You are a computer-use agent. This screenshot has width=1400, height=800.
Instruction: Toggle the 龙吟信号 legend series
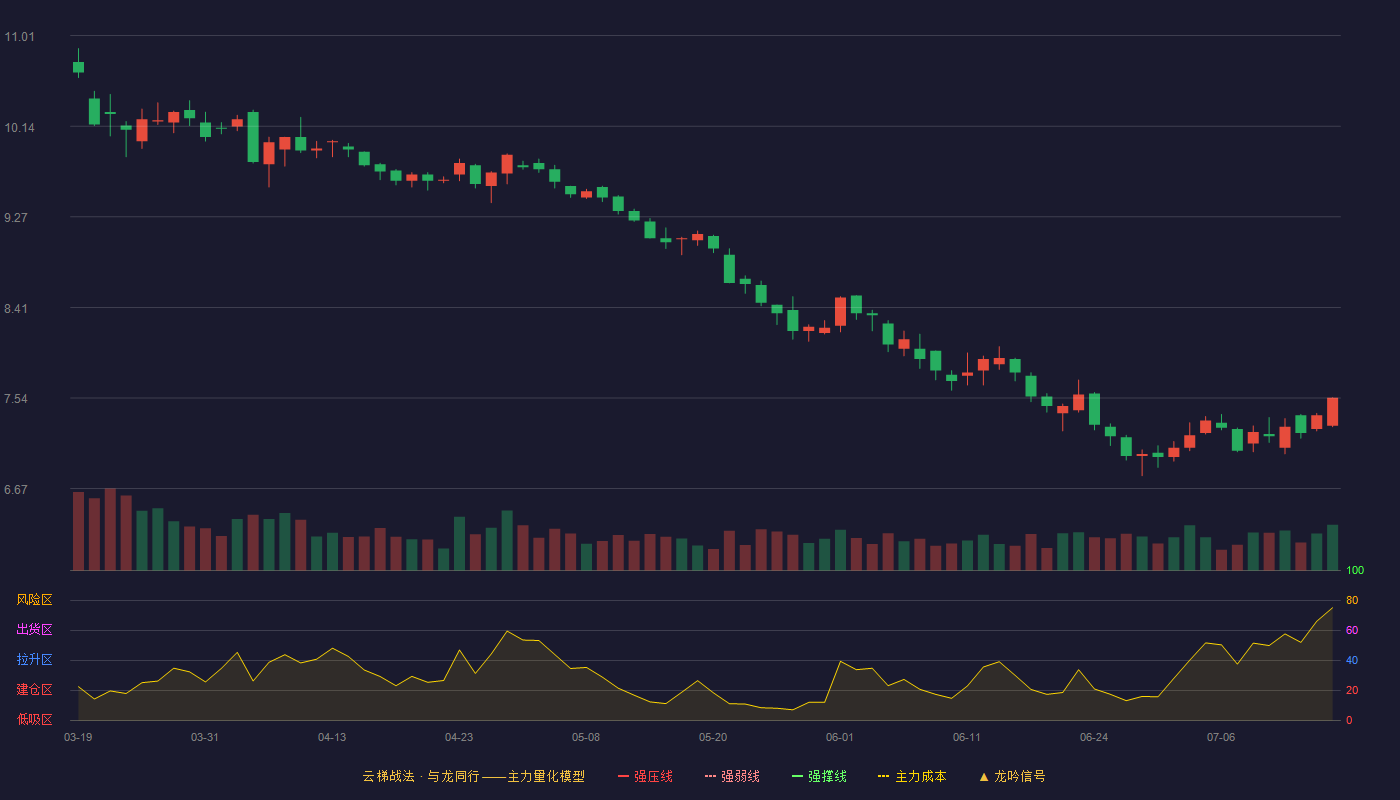click(x=1012, y=776)
